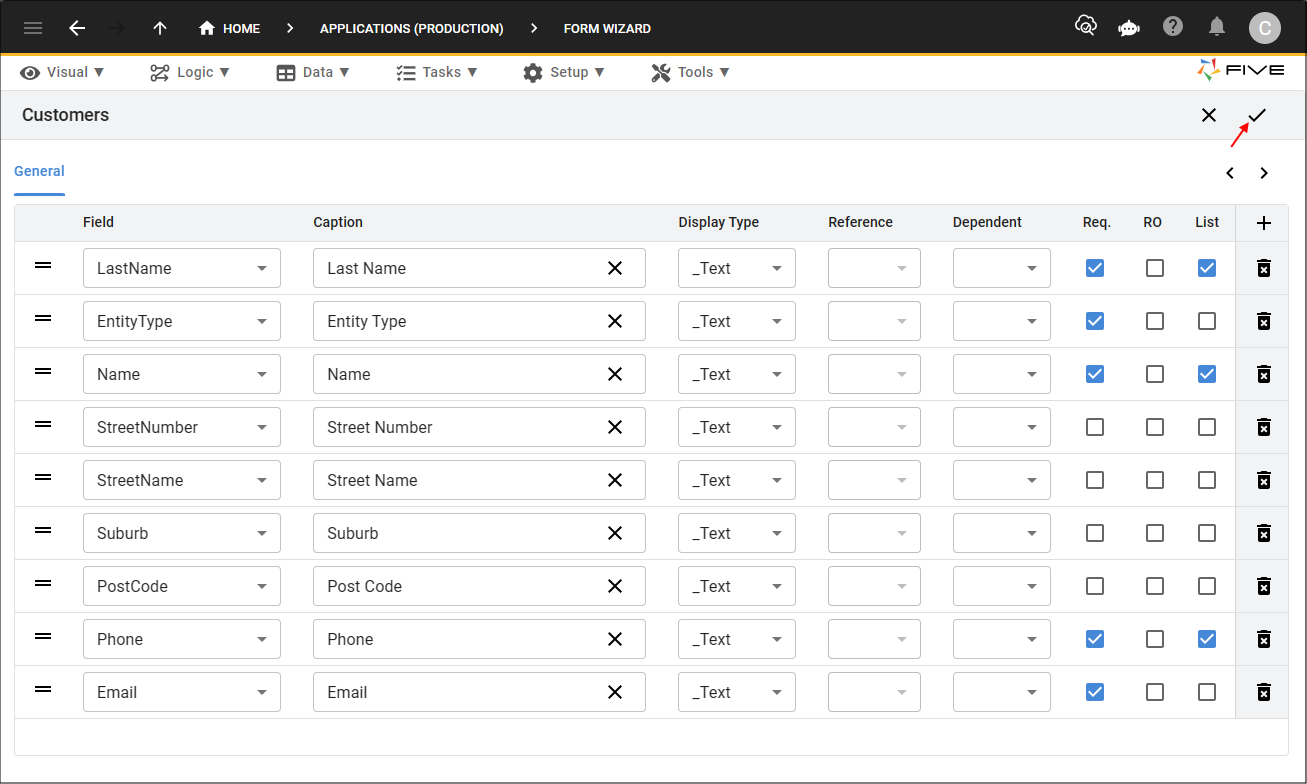
Task: Save the form with the checkmark
Action: point(1257,115)
